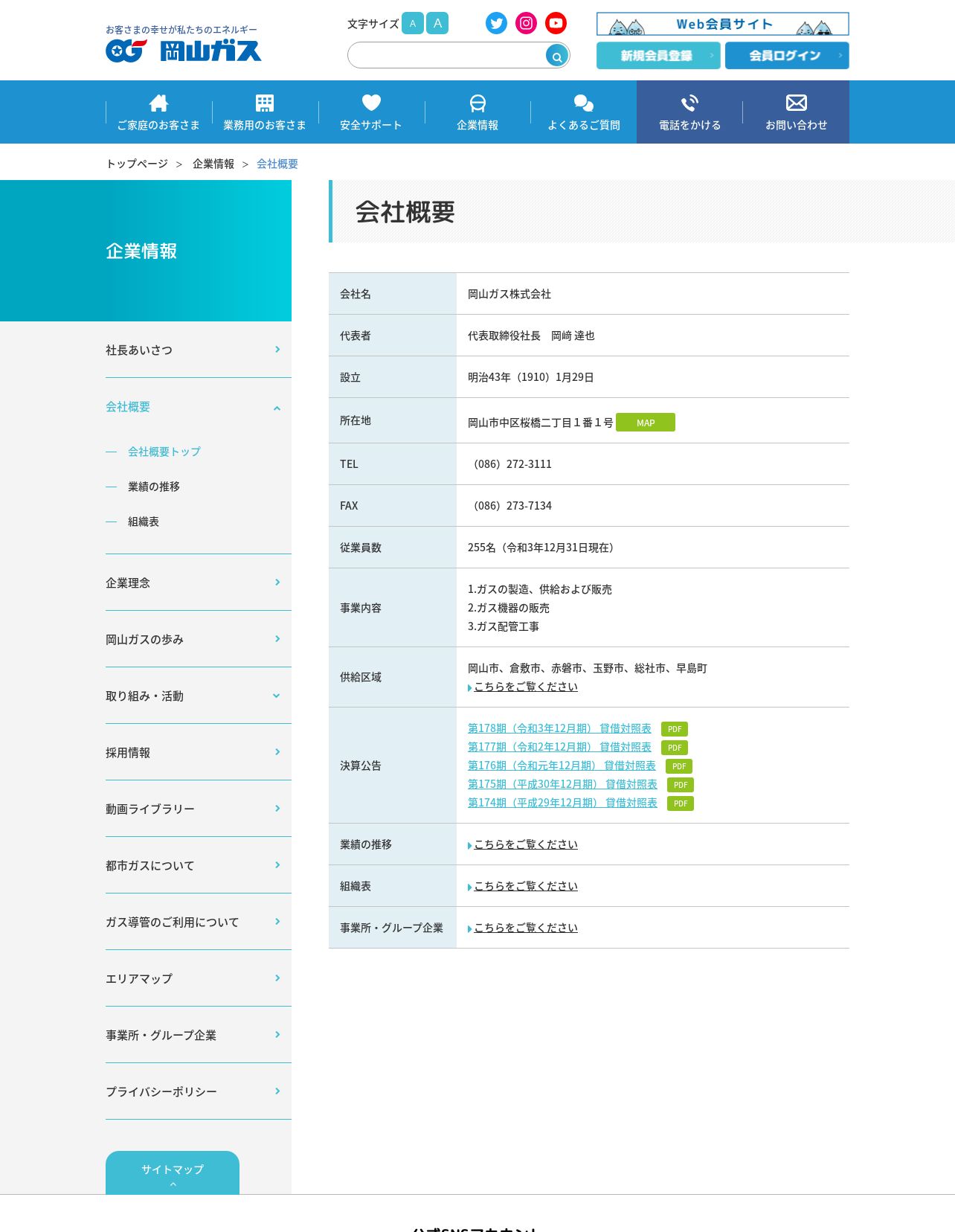Open the Instagram social icon

click(x=526, y=23)
